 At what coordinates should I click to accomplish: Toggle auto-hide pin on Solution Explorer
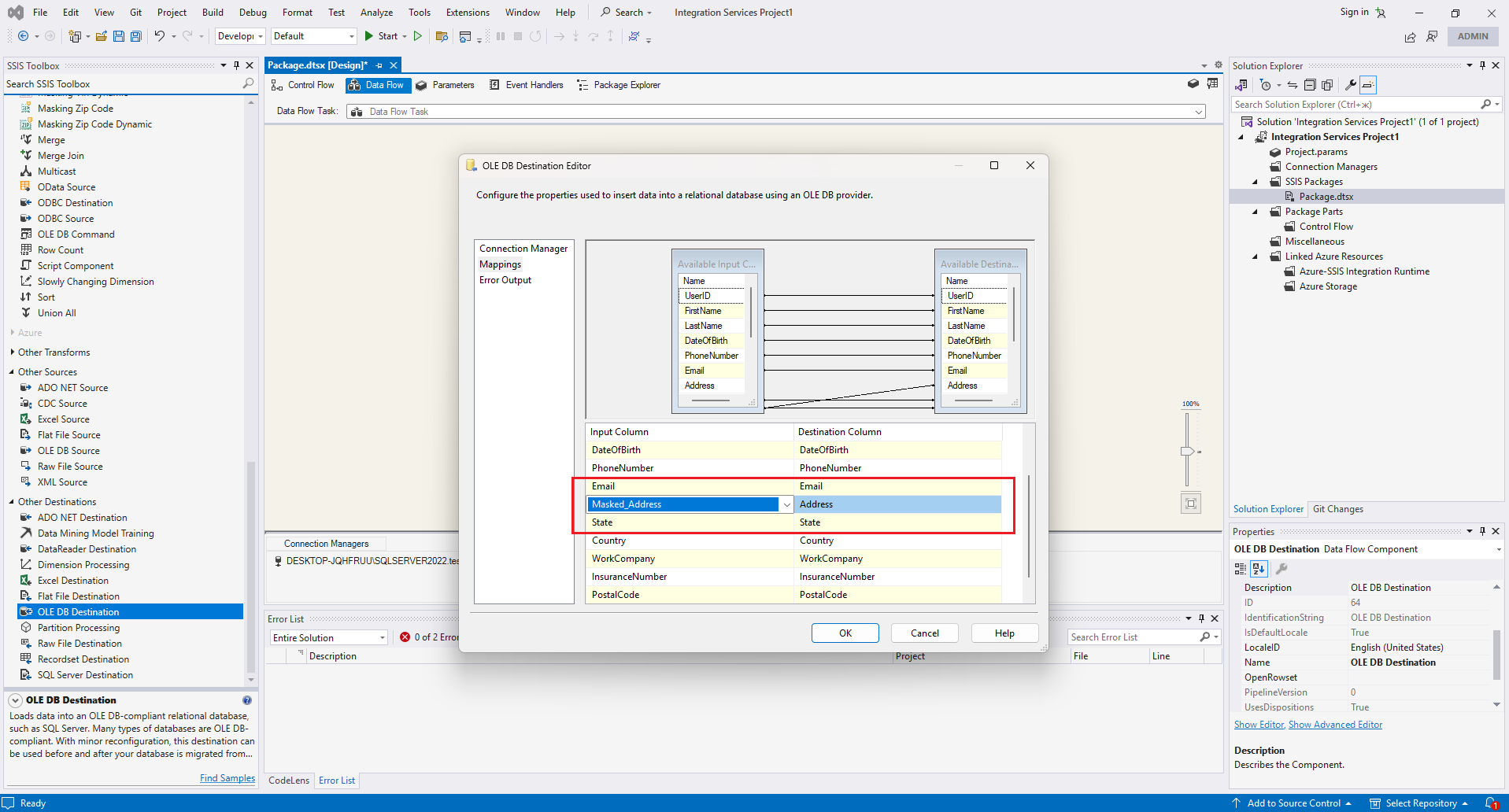click(1482, 65)
